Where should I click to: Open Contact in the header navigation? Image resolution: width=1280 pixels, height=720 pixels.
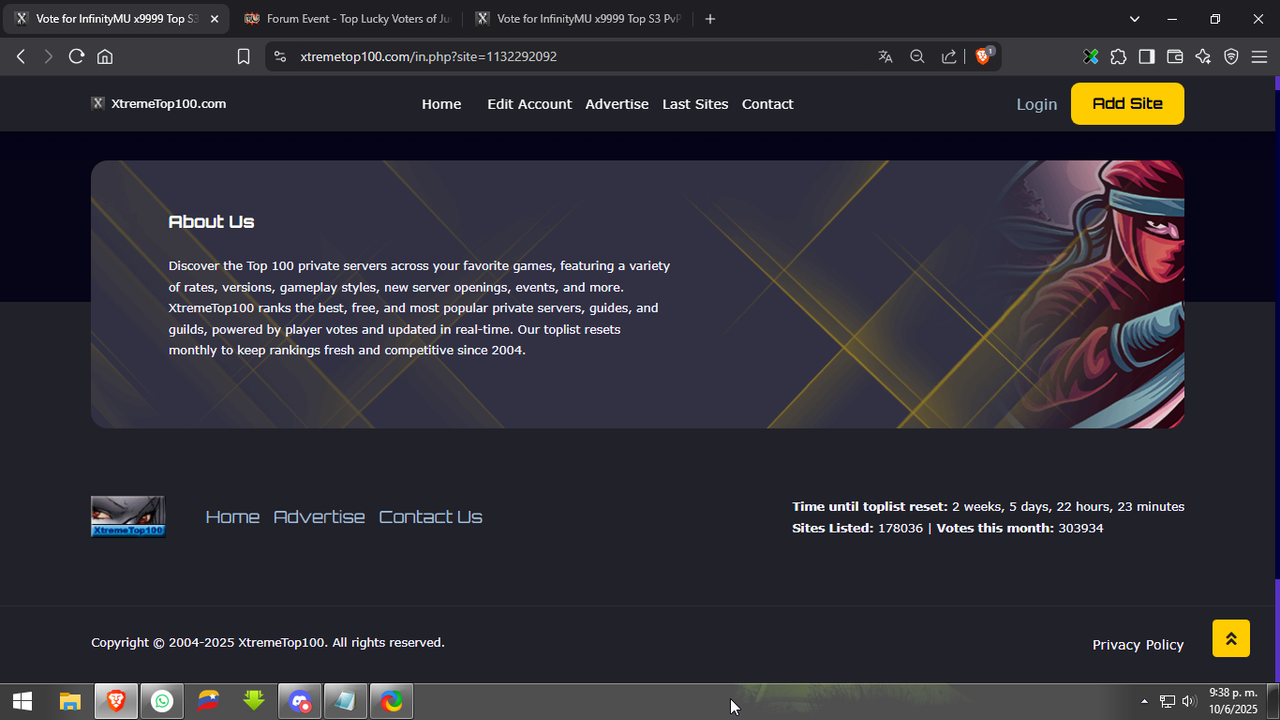pos(767,104)
